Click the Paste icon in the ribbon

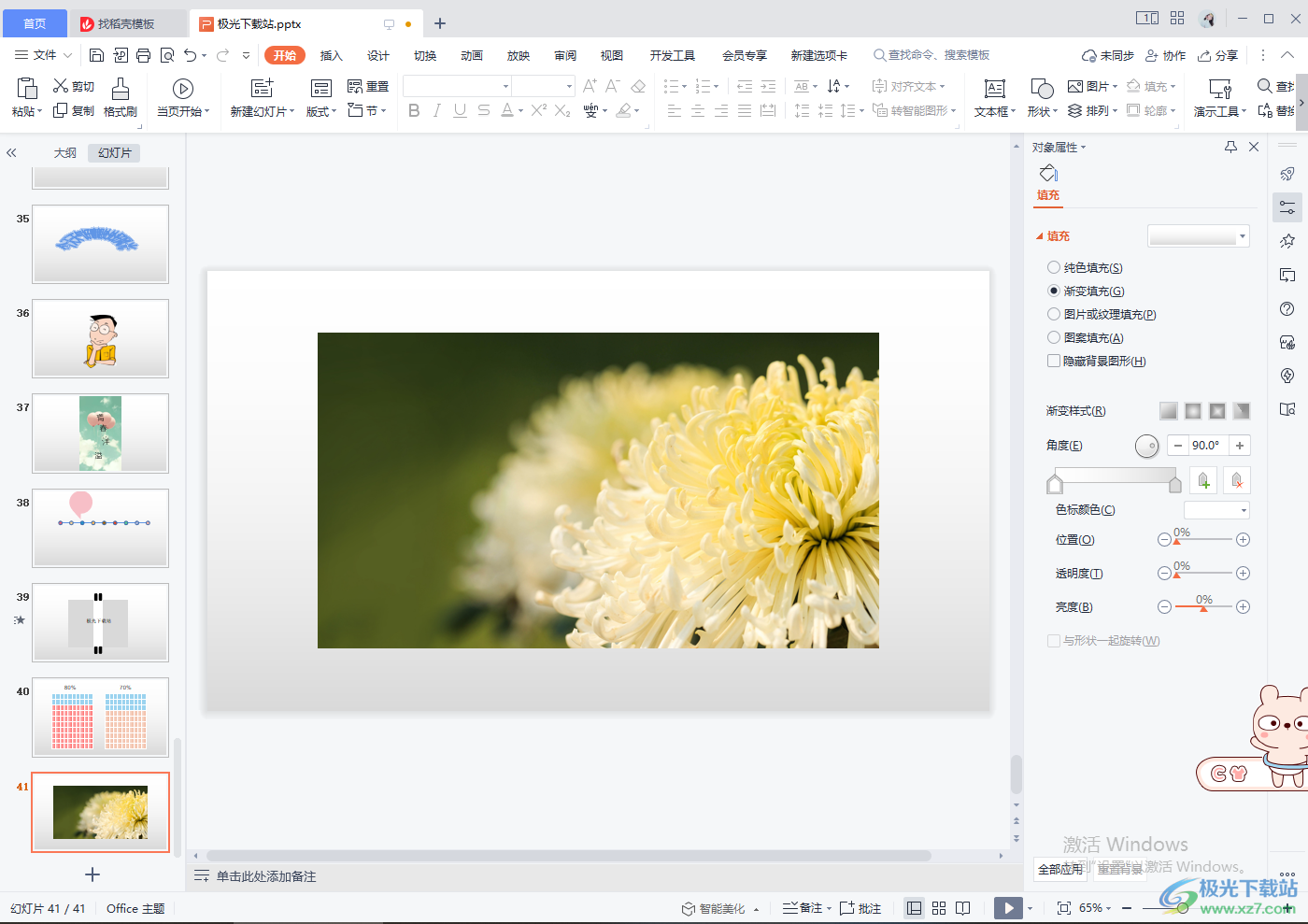pyautogui.click(x=27, y=88)
